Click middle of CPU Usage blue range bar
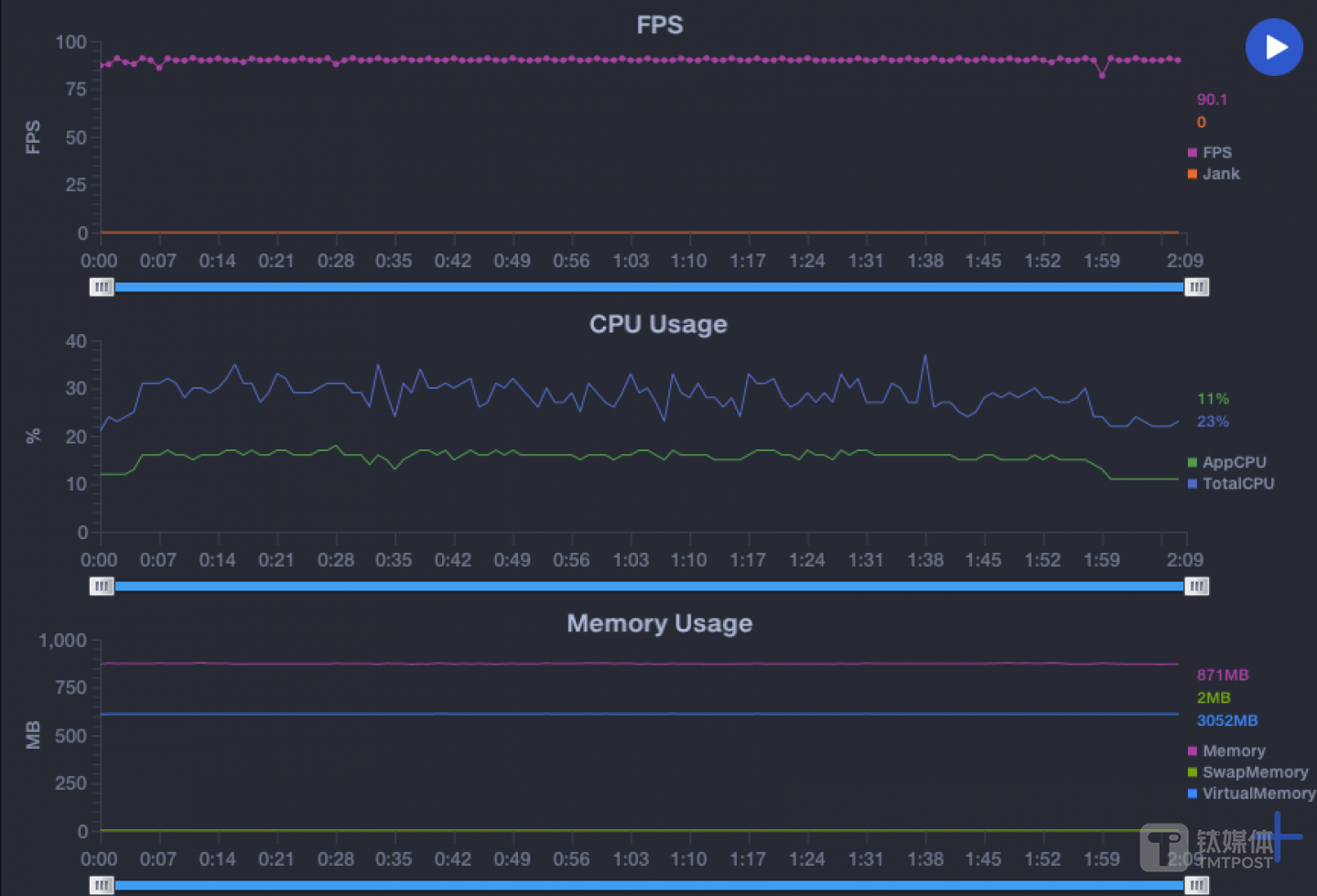The image size is (1317, 896). tap(649, 587)
